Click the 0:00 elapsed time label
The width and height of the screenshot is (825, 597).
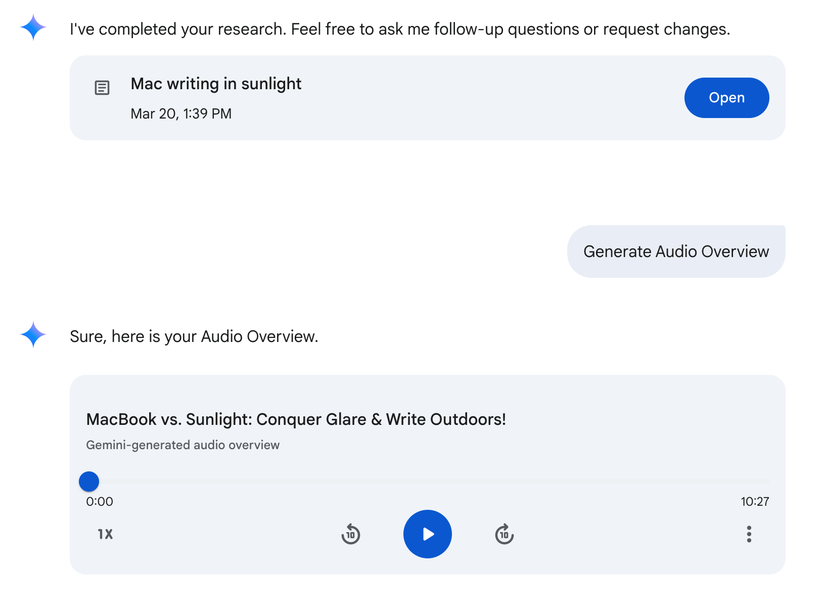[x=99, y=501]
